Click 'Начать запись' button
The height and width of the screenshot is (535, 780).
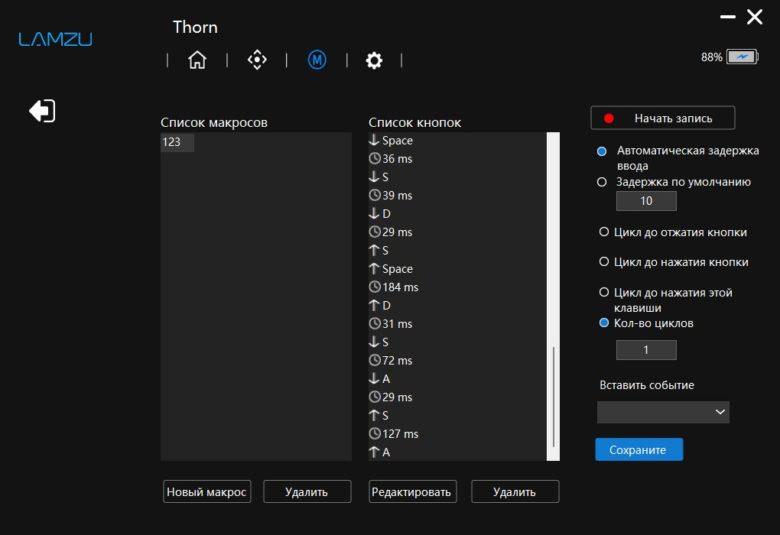tap(663, 118)
